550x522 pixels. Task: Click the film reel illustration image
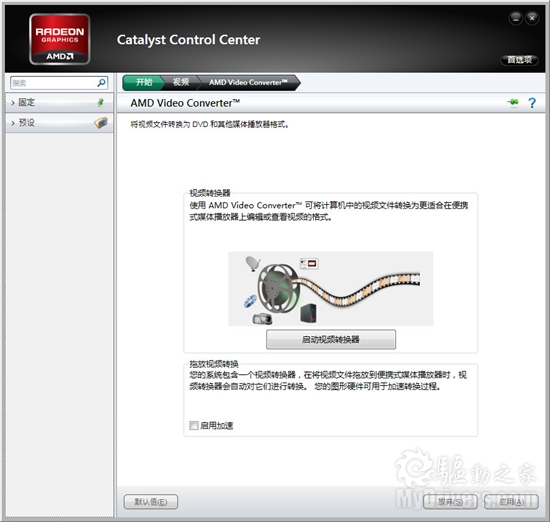point(331,289)
